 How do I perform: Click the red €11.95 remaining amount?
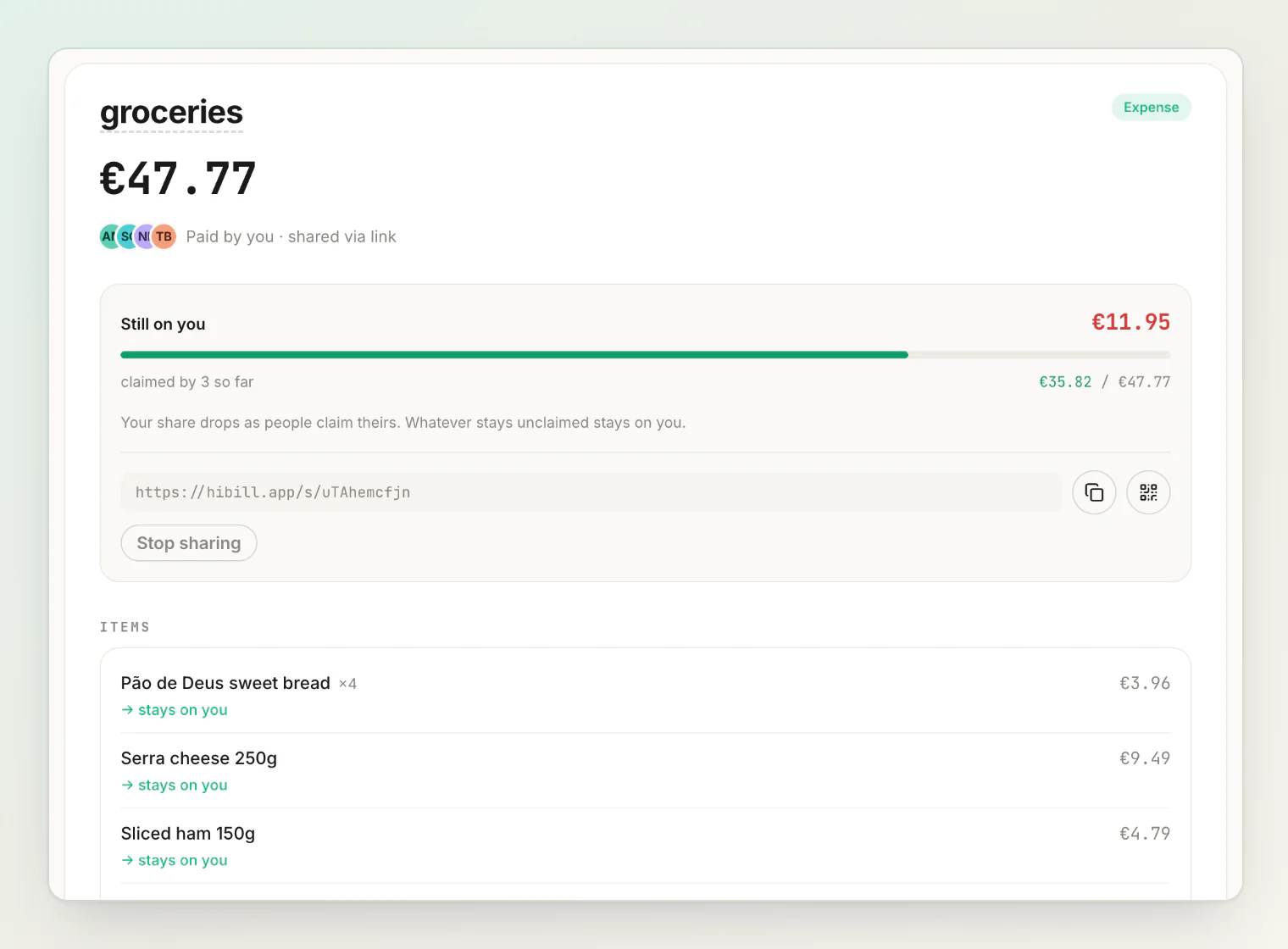[1130, 322]
